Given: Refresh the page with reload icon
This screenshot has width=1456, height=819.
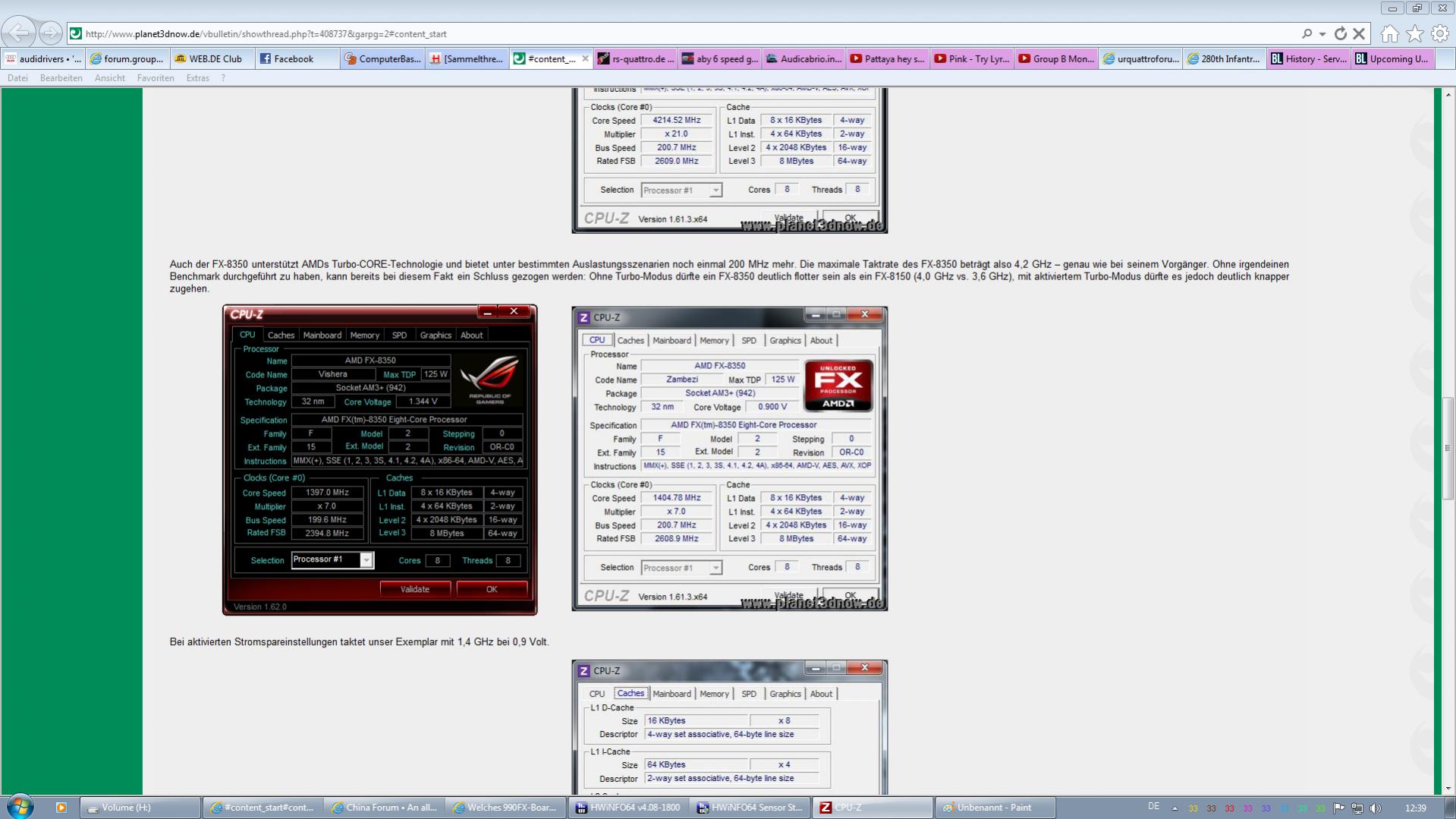Looking at the screenshot, I should [1341, 33].
